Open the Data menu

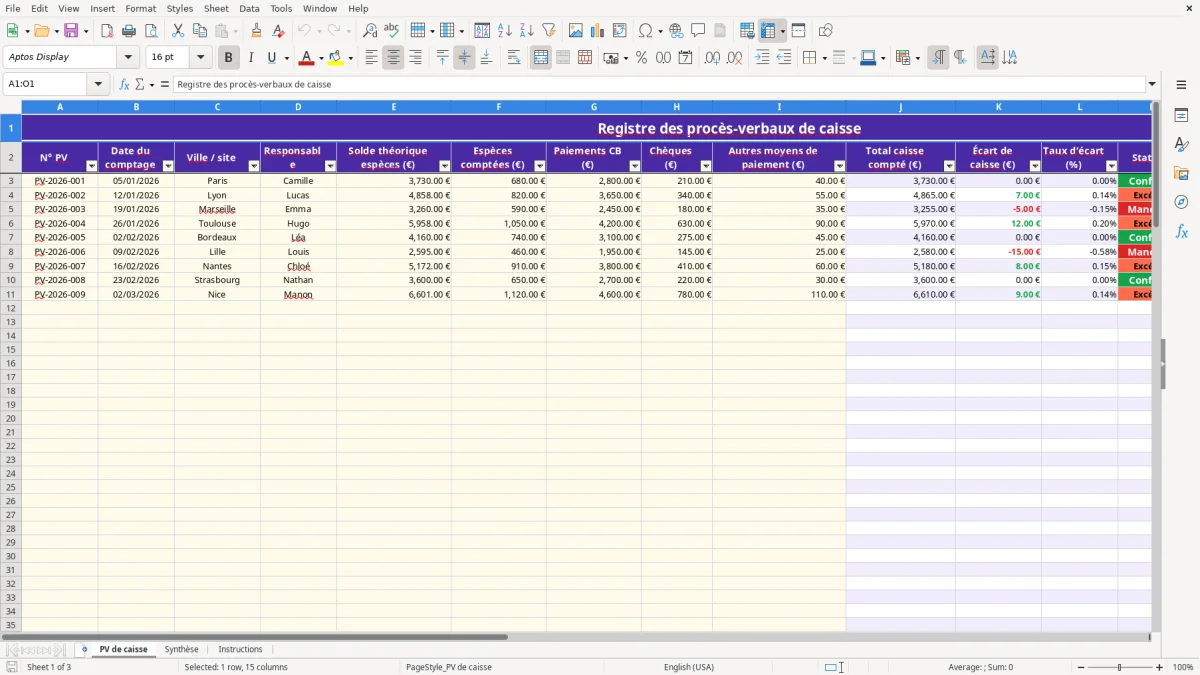coord(249,8)
